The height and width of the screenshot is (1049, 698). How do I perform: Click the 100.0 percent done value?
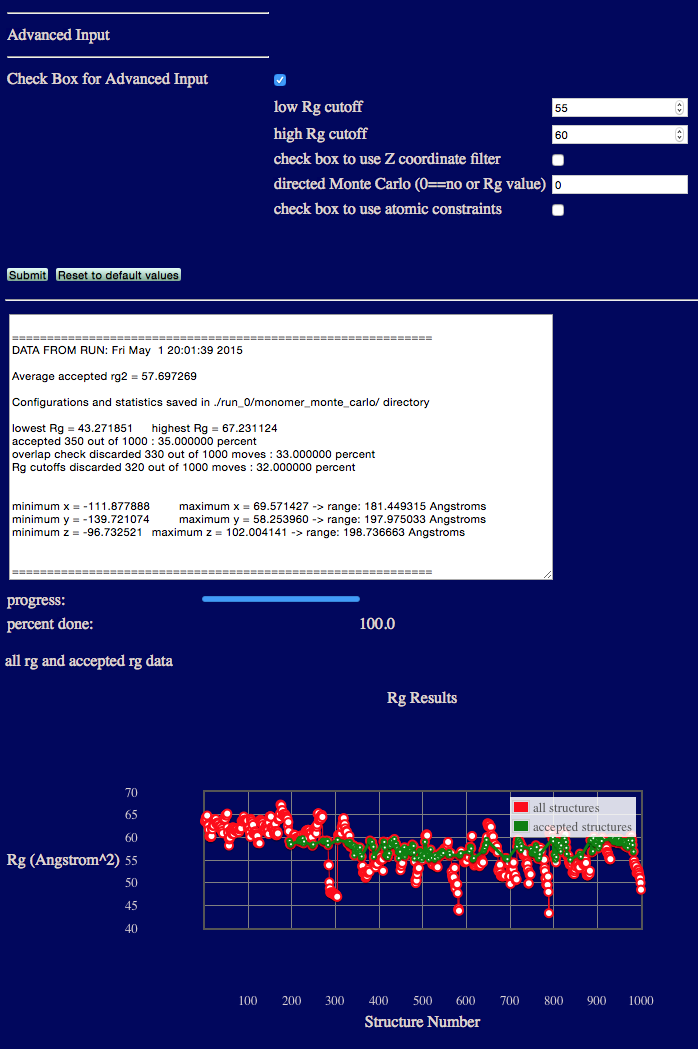pyautogui.click(x=377, y=624)
